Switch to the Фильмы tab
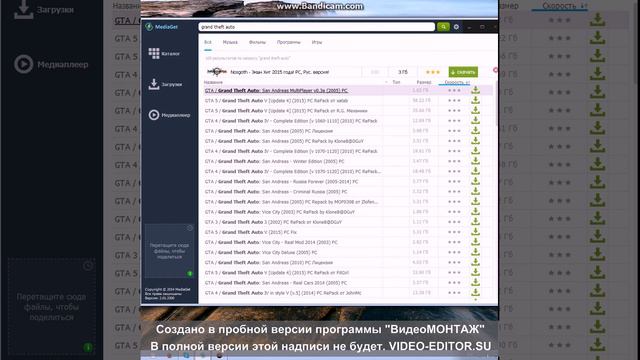This screenshot has width=640, height=360. [x=257, y=42]
